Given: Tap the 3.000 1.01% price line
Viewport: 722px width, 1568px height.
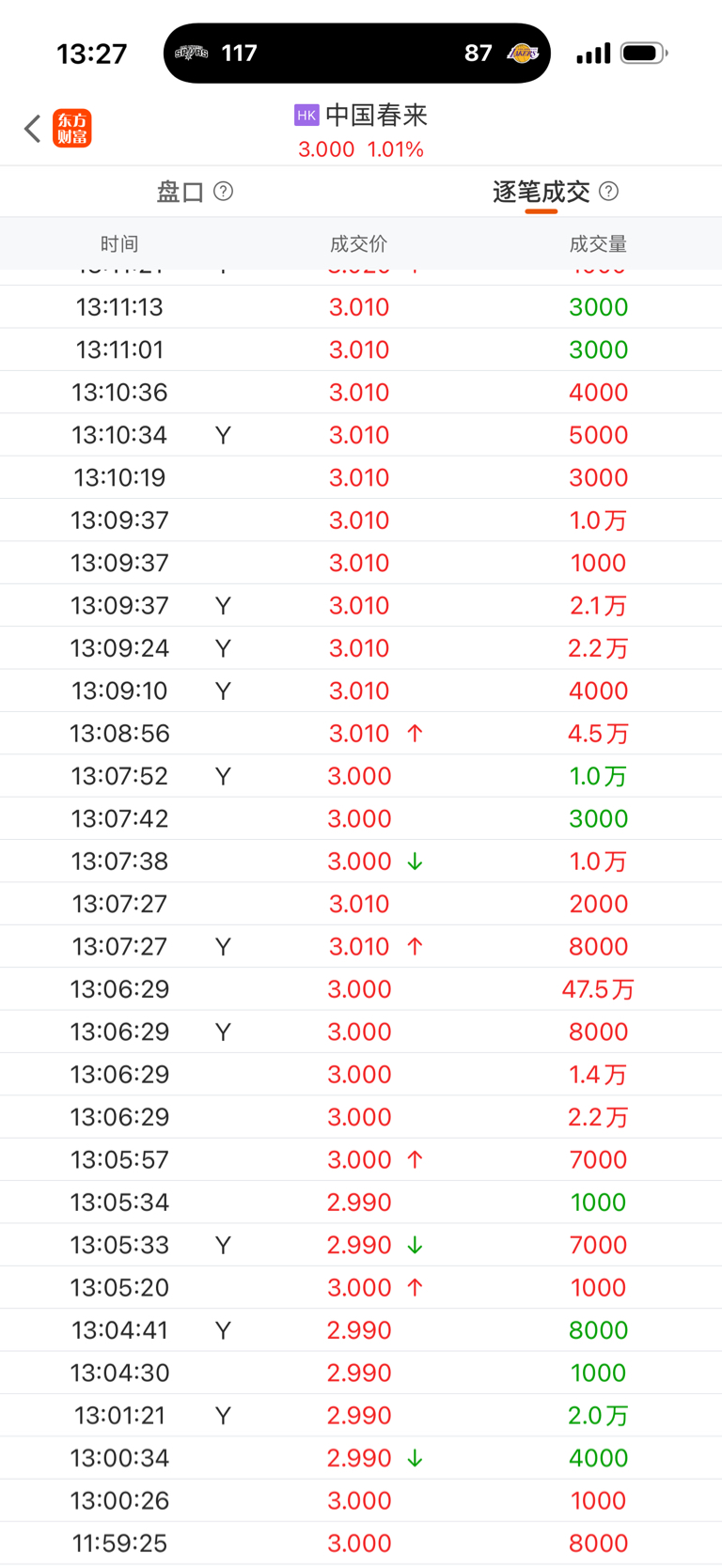Looking at the screenshot, I should click(361, 149).
